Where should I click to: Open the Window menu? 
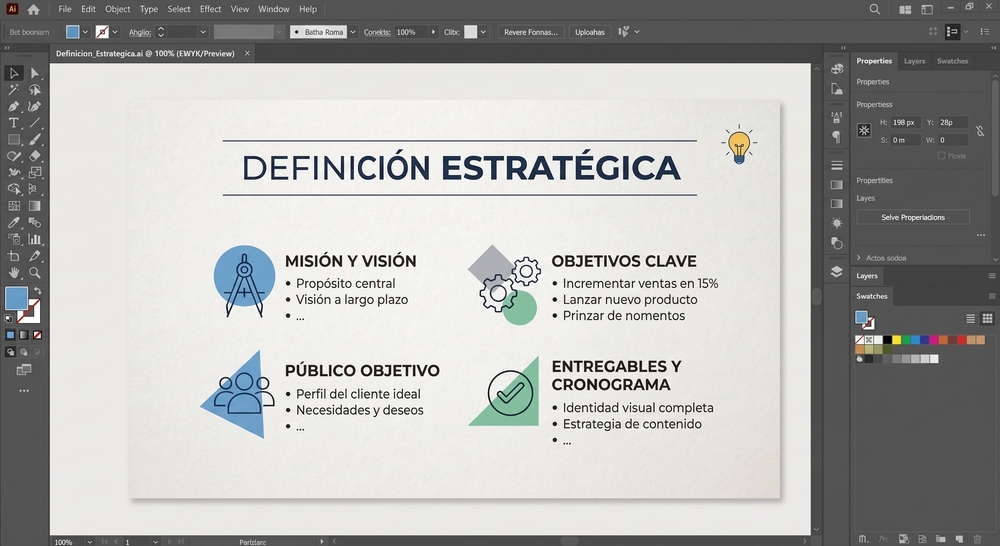coord(274,9)
